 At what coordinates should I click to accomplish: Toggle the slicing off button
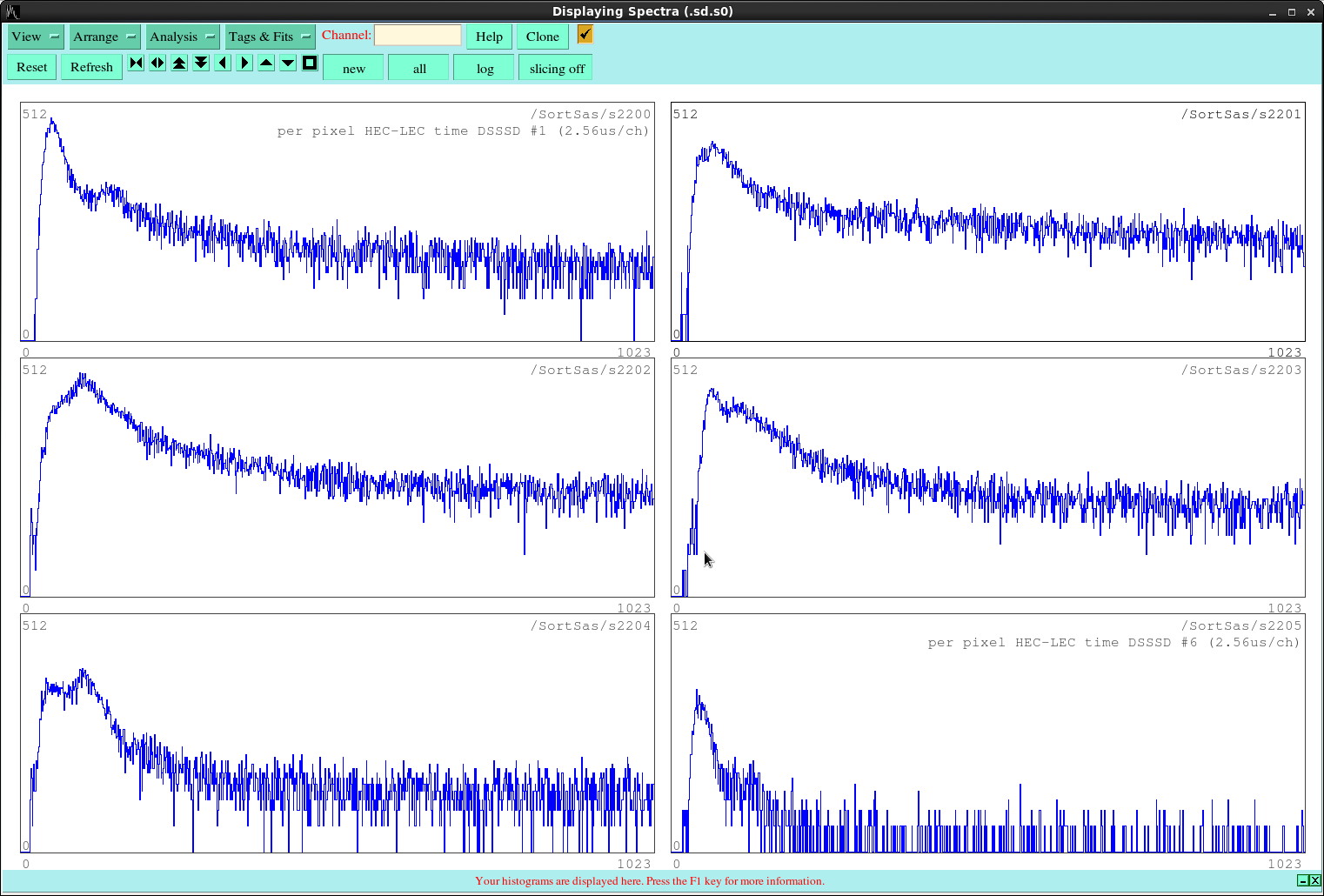click(557, 68)
